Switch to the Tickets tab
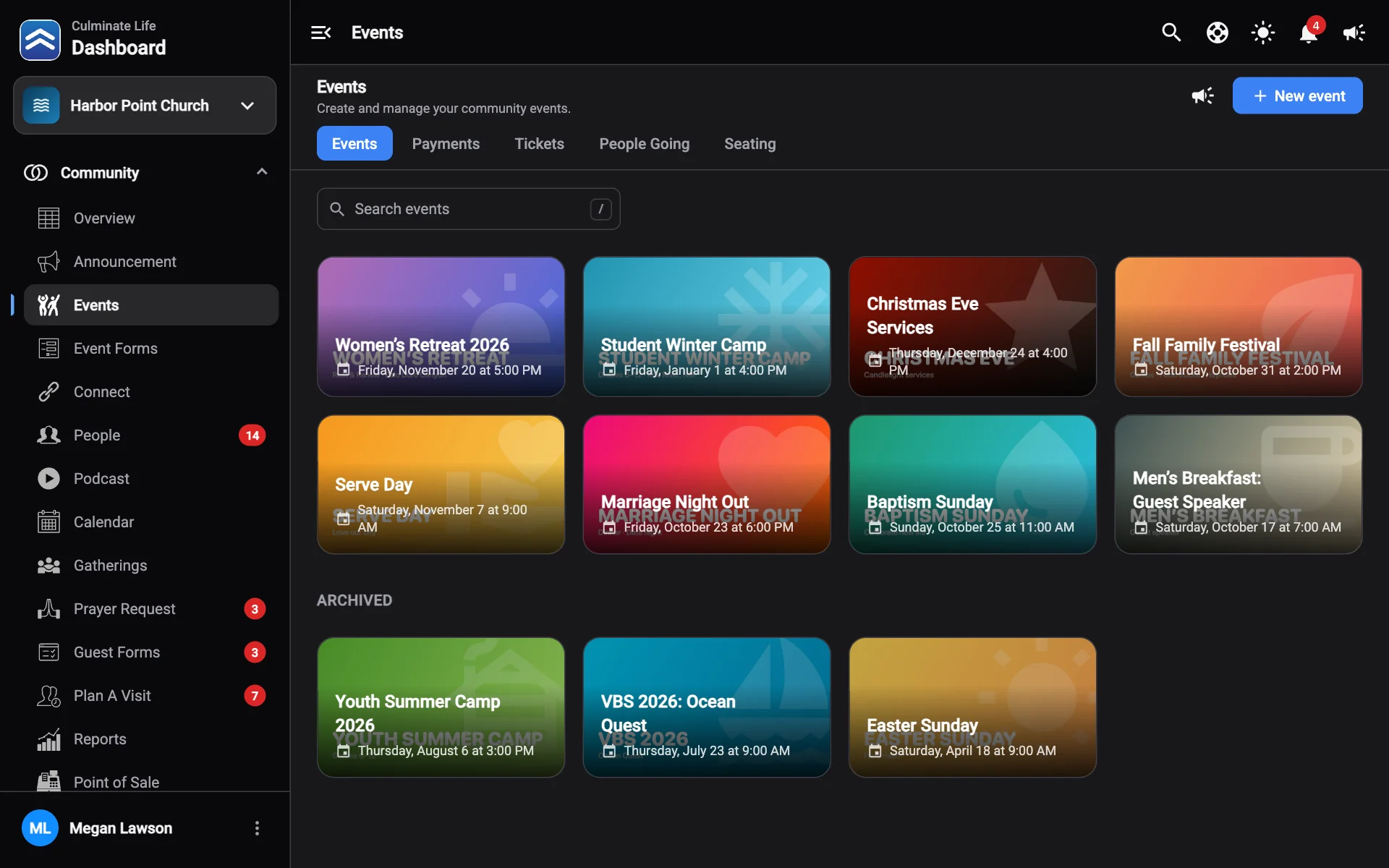Viewport: 1389px width, 868px height. 539,143
